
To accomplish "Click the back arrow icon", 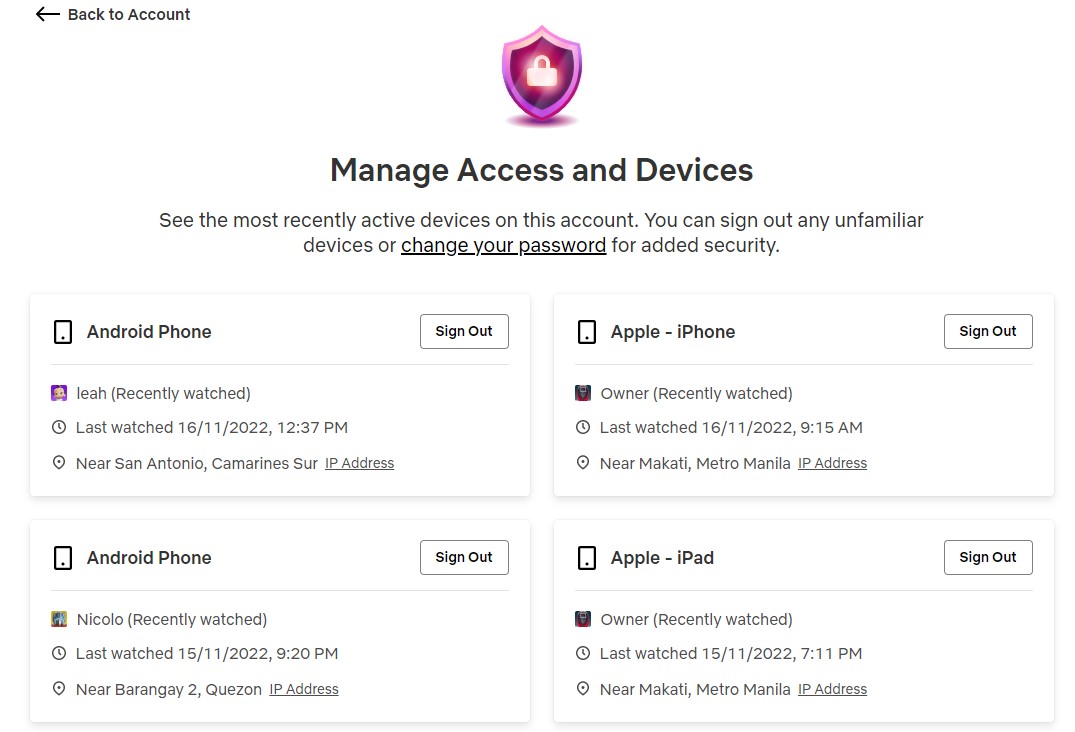I will pyautogui.click(x=47, y=14).
